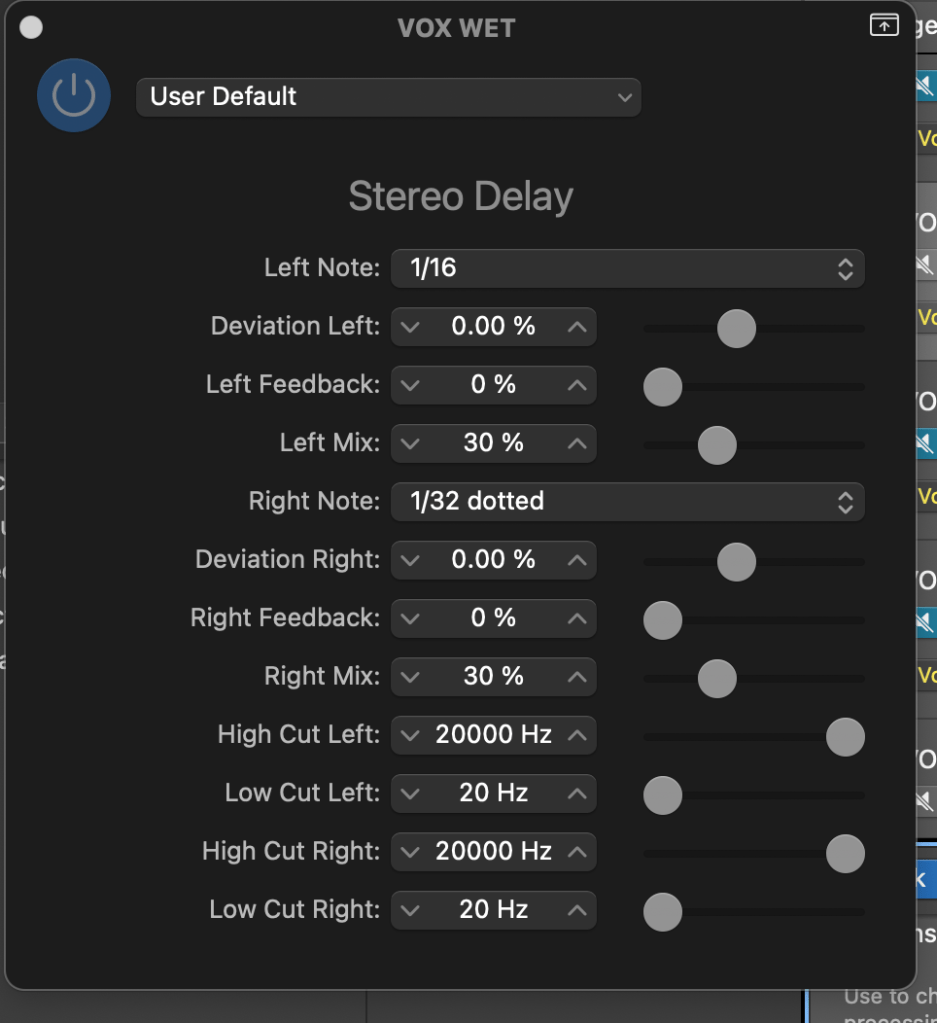Decrease Low Cut Left with its down chevron
This screenshot has width=937, height=1023.
click(x=410, y=793)
